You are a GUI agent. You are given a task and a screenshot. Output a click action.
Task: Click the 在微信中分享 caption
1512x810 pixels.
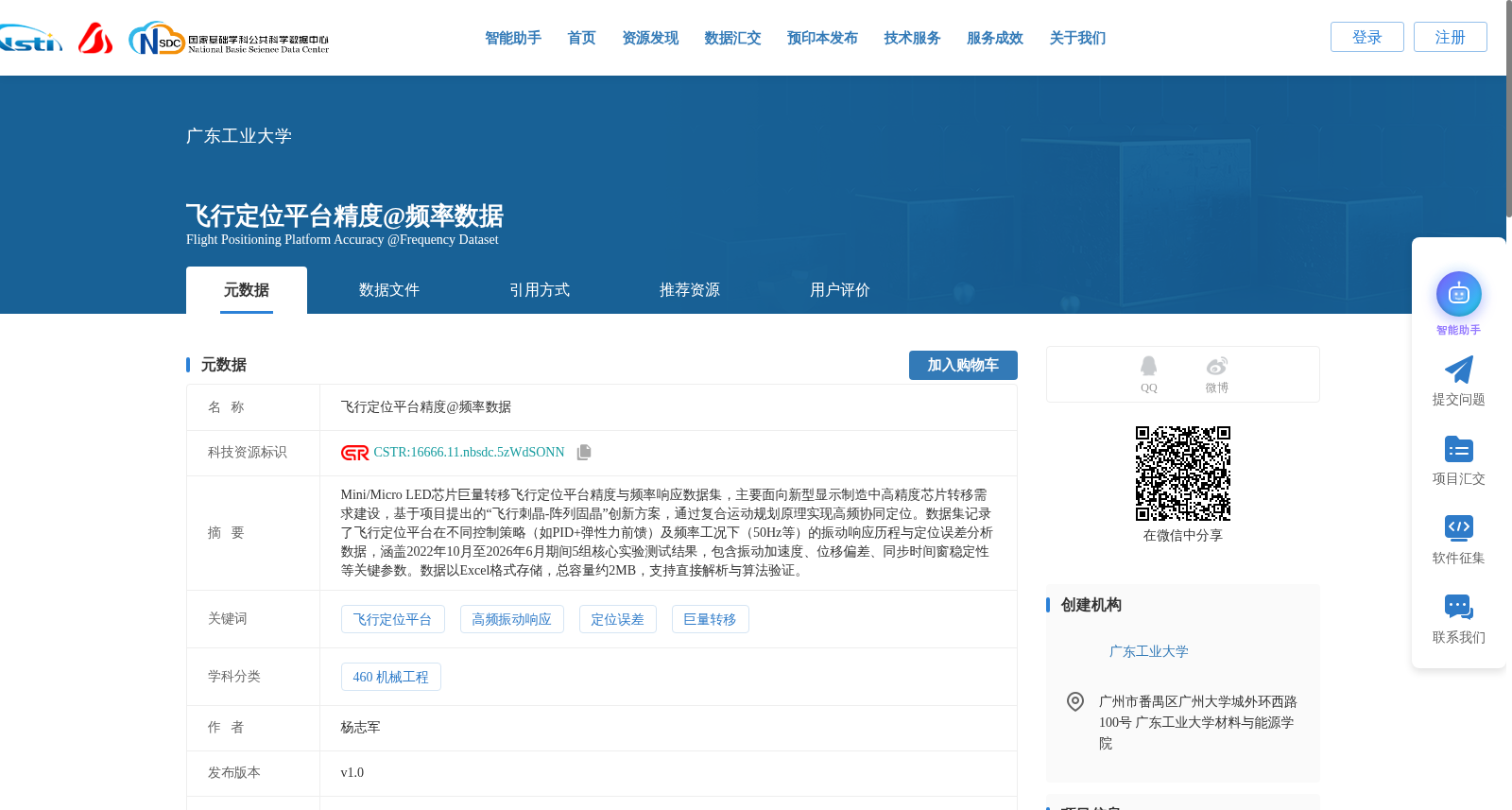(x=1182, y=535)
